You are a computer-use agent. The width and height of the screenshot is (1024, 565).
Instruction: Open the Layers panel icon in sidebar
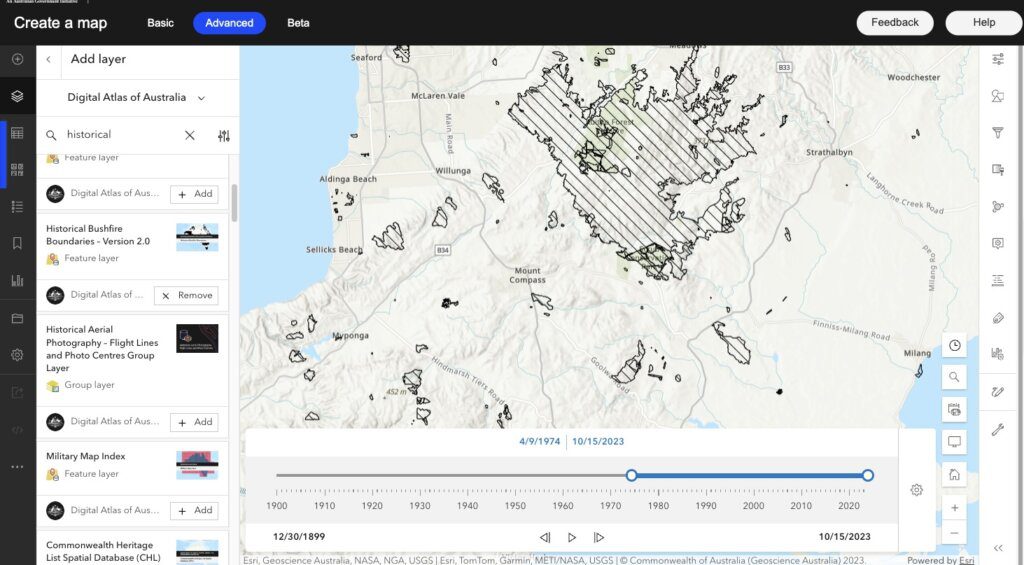17,96
